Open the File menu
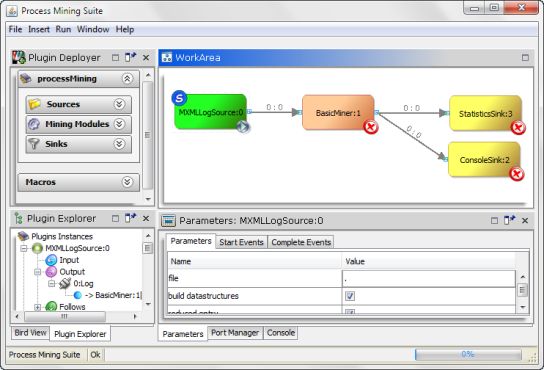 (x=15, y=30)
